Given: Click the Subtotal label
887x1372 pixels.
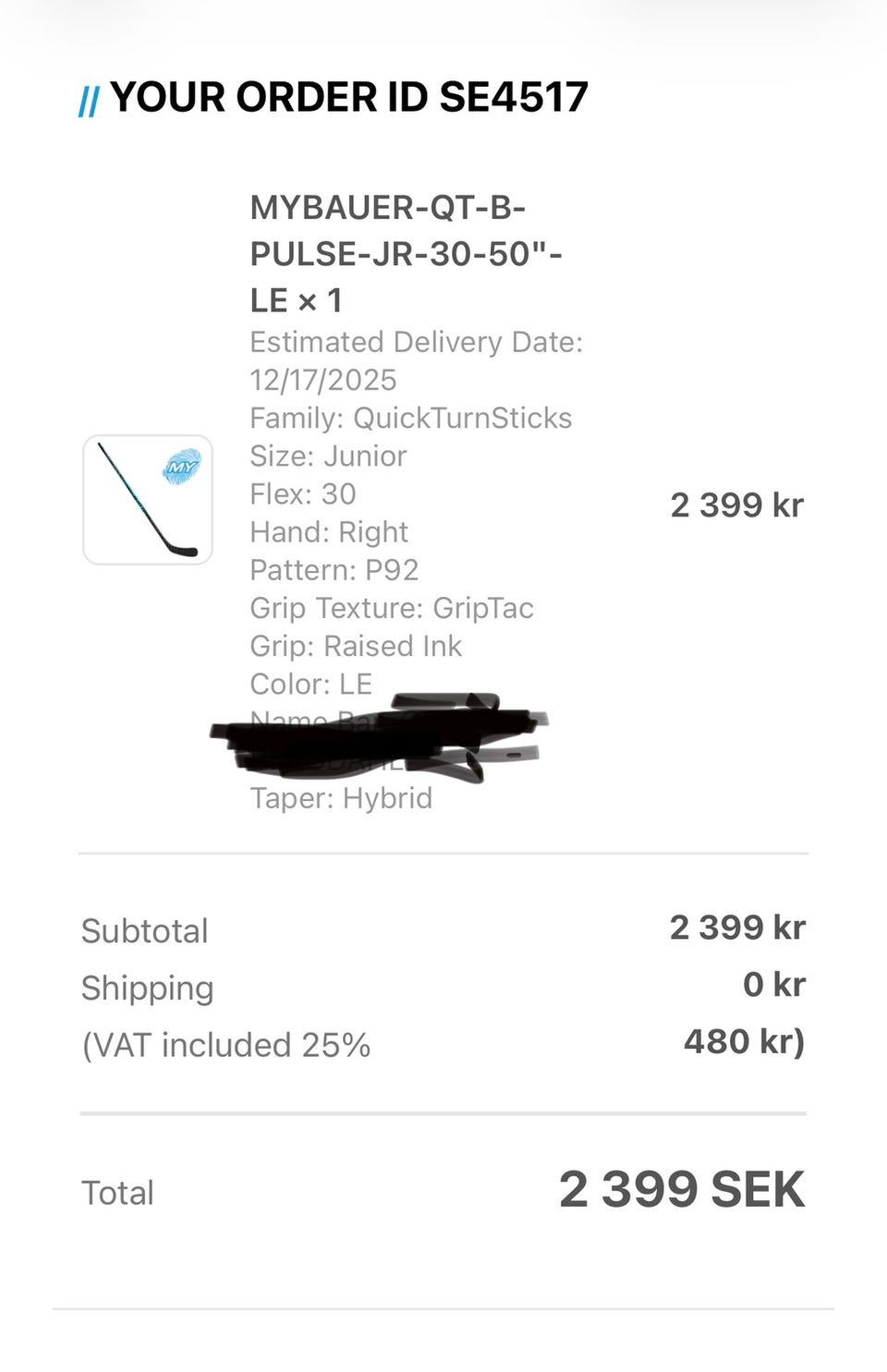Looking at the screenshot, I should pyautogui.click(x=144, y=930).
